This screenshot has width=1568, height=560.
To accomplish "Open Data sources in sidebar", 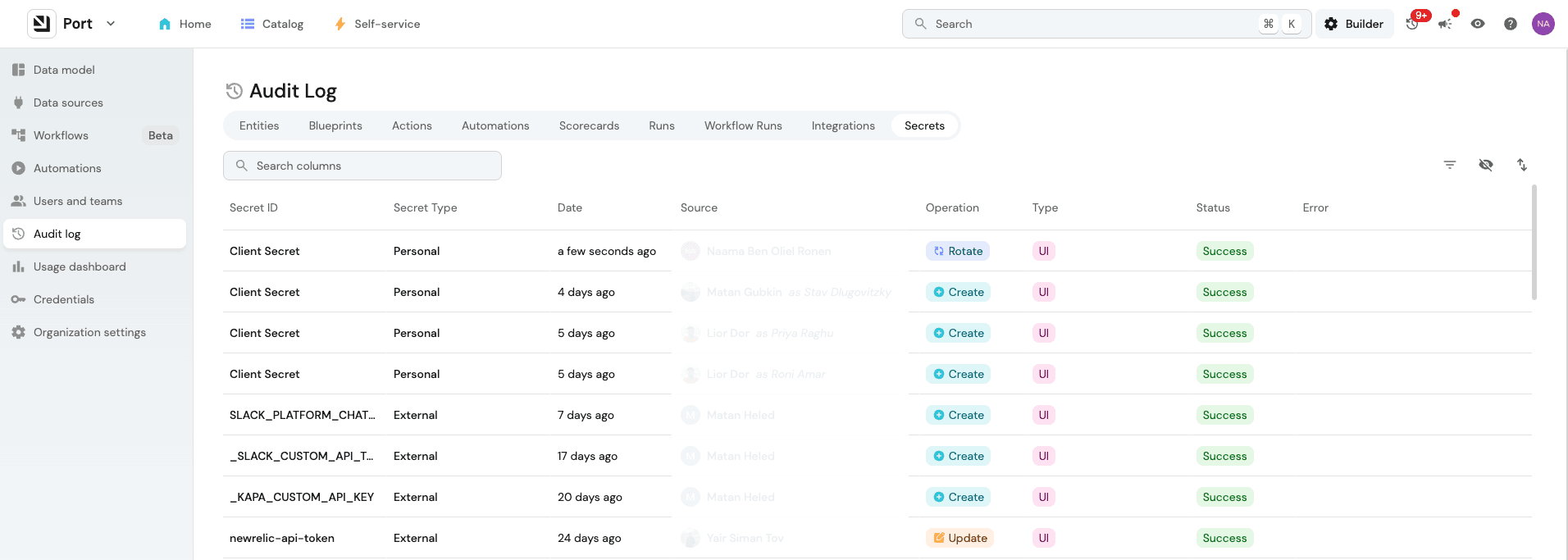I will click(95, 102).
